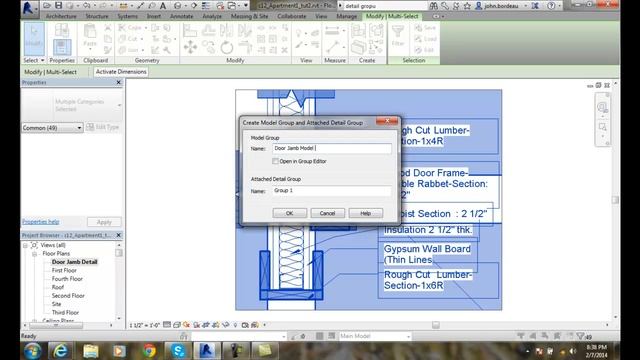Click Help in the Create Model Group dialog
Image resolution: width=640 pixels, height=360 pixels.
coord(365,213)
